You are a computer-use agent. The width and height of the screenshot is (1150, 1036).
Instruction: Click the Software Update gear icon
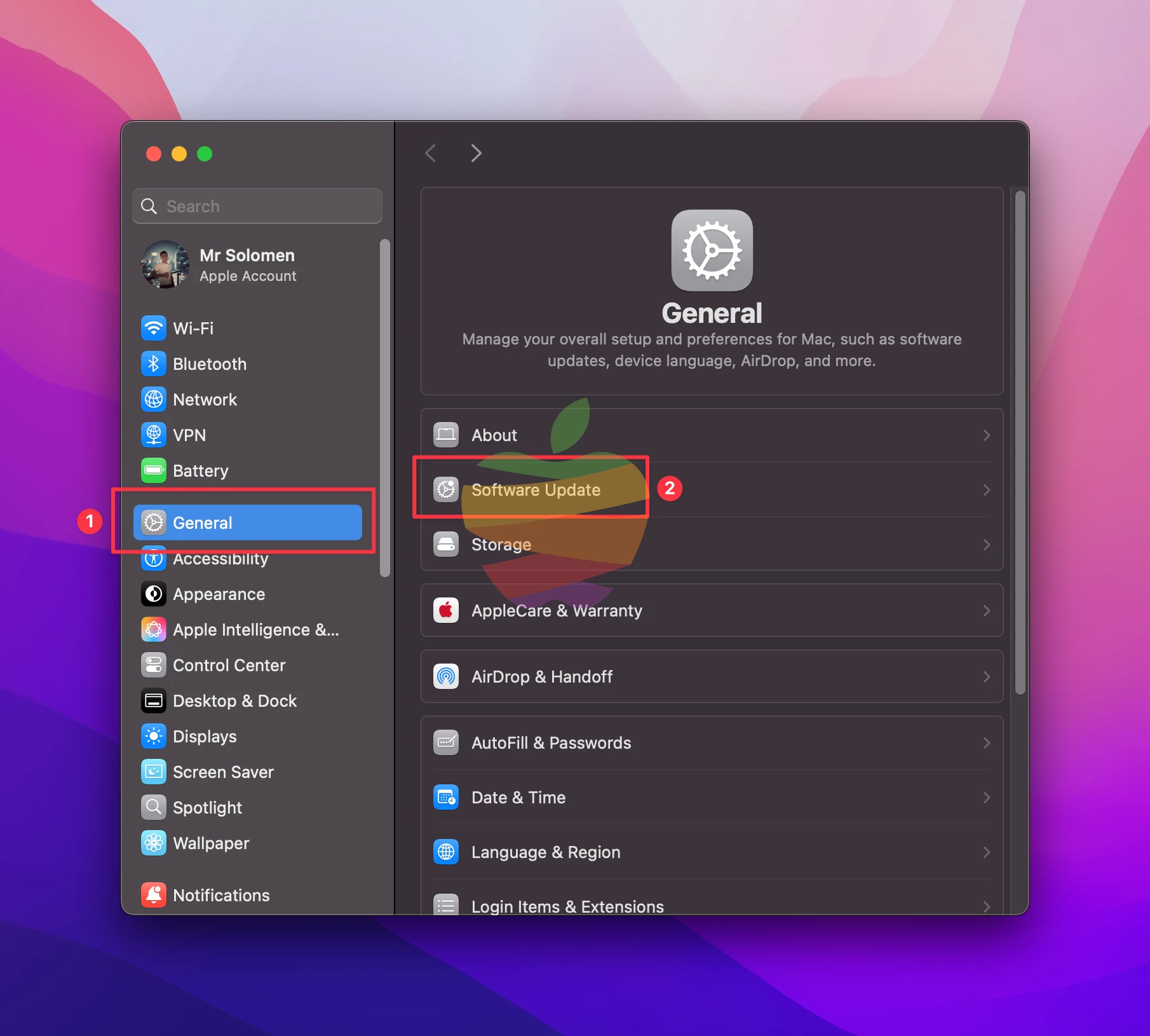[446, 490]
